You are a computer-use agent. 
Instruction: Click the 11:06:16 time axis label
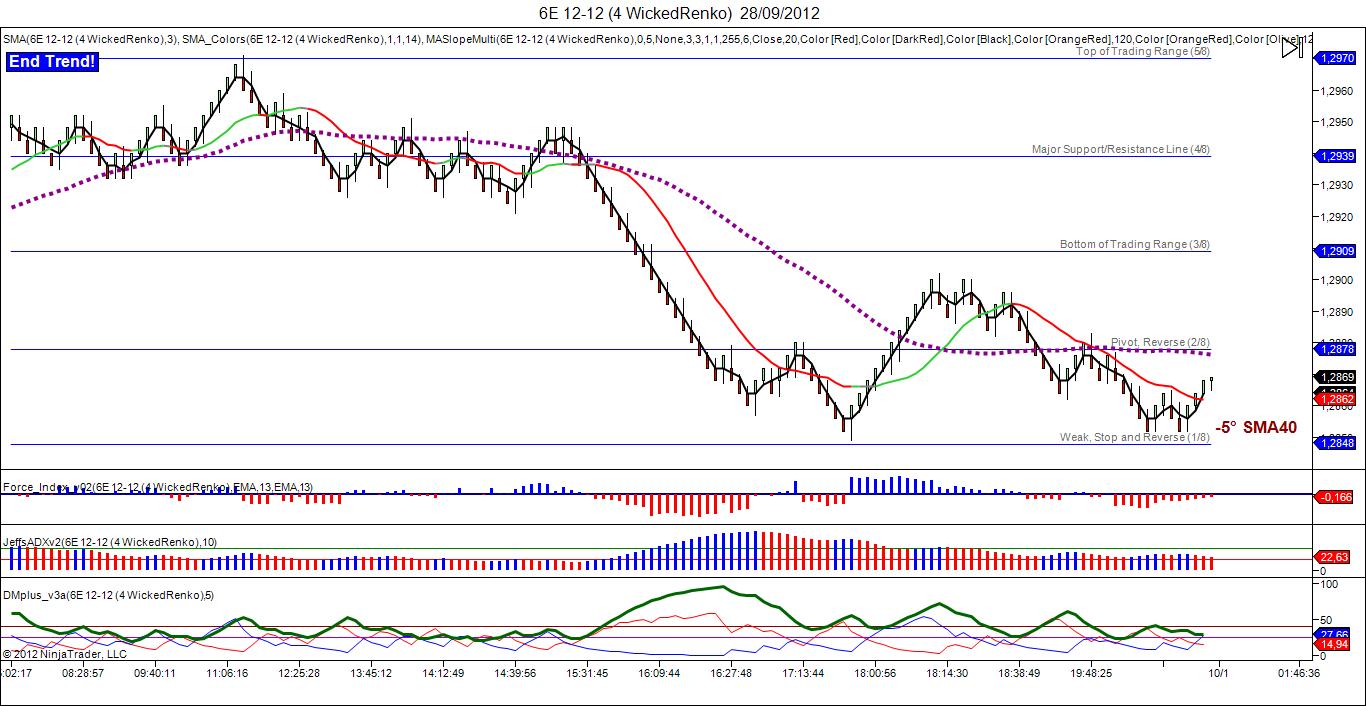(x=227, y=673)
